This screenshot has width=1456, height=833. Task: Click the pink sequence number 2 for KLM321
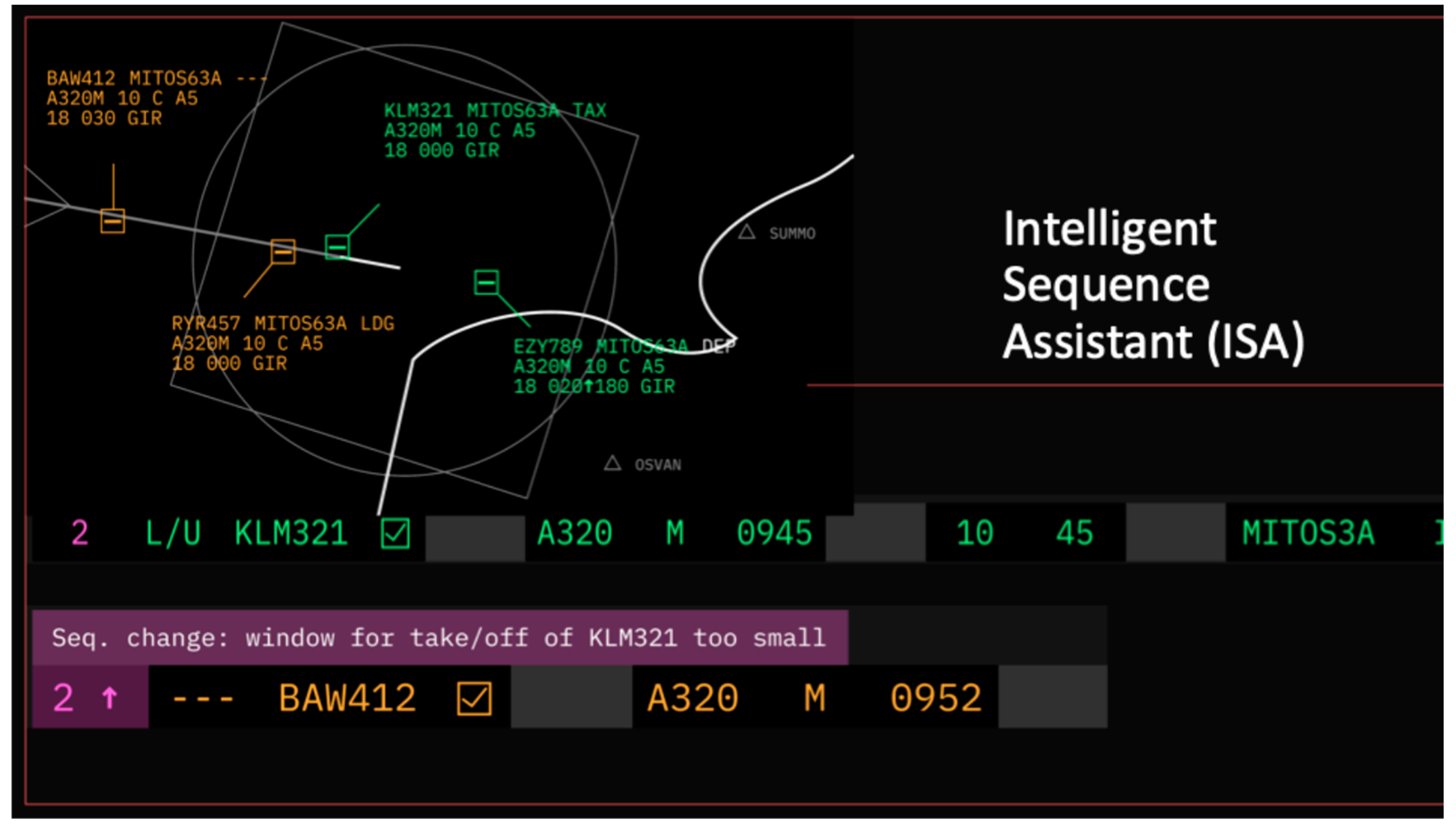pos(79,533)
